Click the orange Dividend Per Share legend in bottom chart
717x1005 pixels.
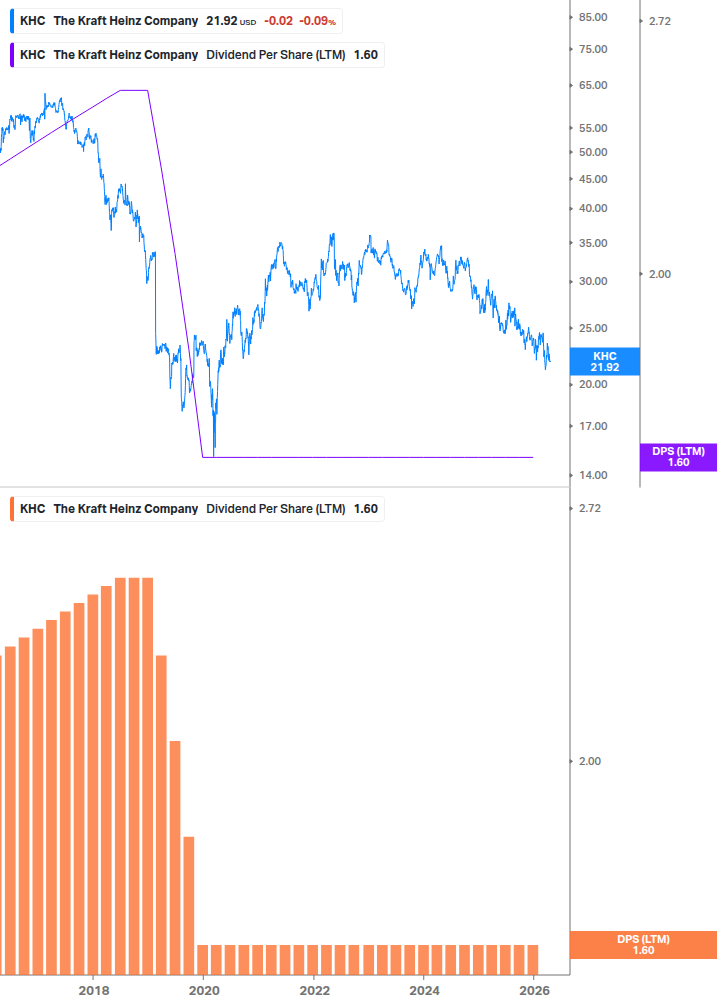(197, 509)
